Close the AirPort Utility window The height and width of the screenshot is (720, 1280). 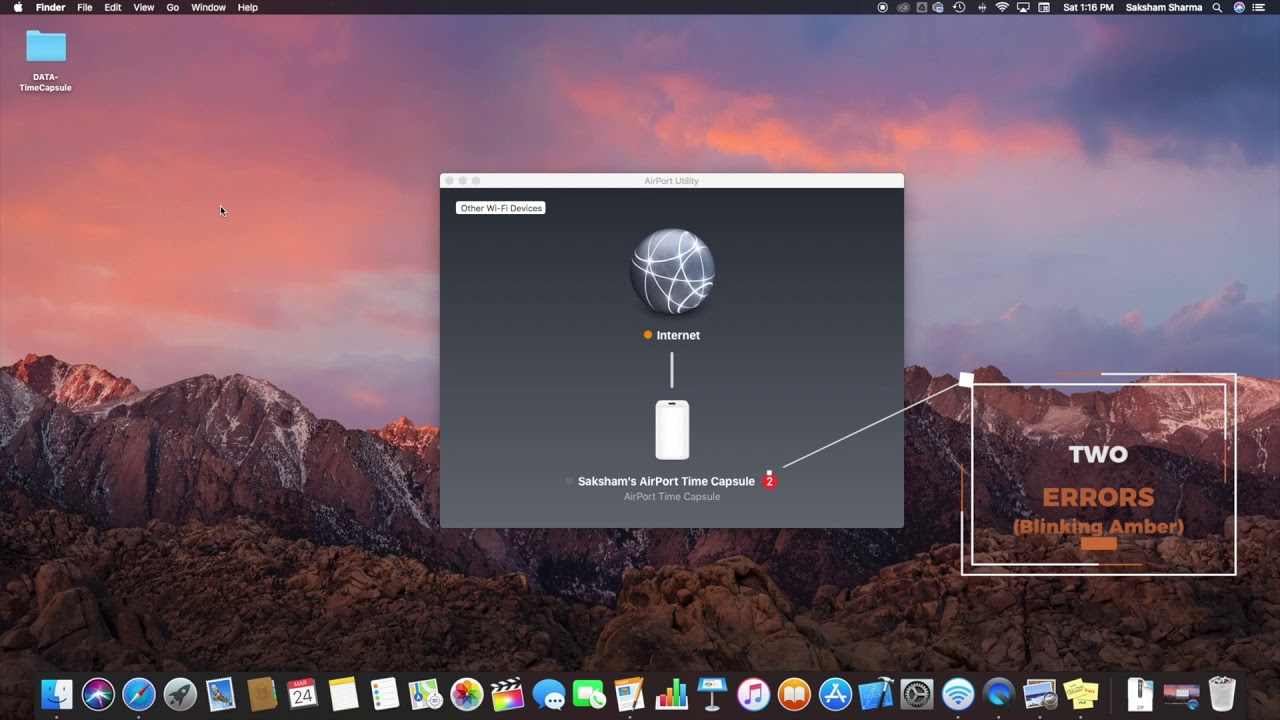[x=449, y=181]
